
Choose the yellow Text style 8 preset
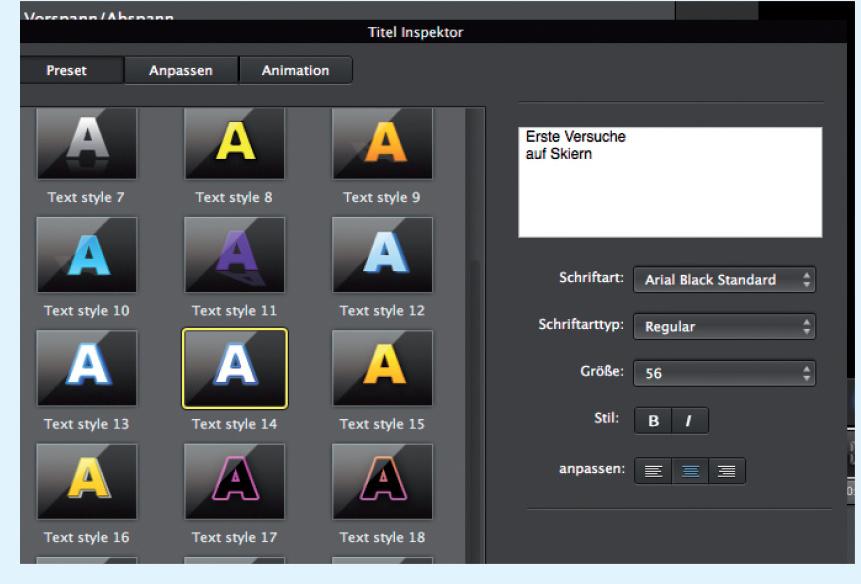(x=234, y=143)
